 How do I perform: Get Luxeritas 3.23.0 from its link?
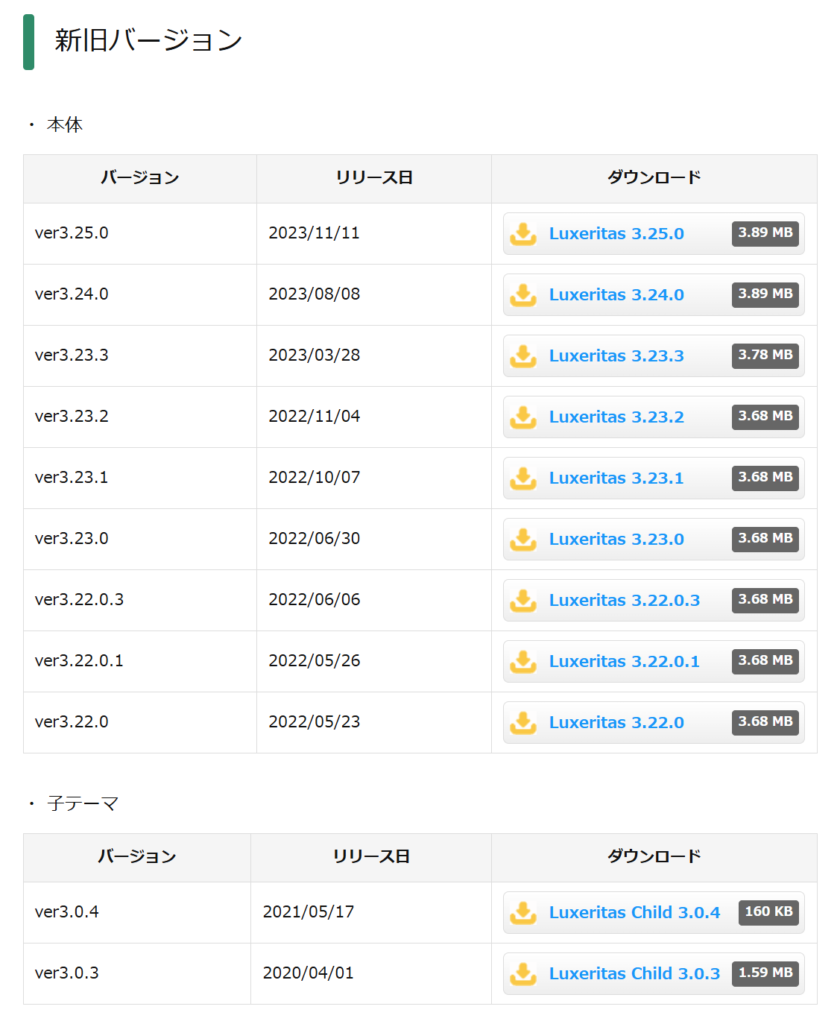pos(616,539)
